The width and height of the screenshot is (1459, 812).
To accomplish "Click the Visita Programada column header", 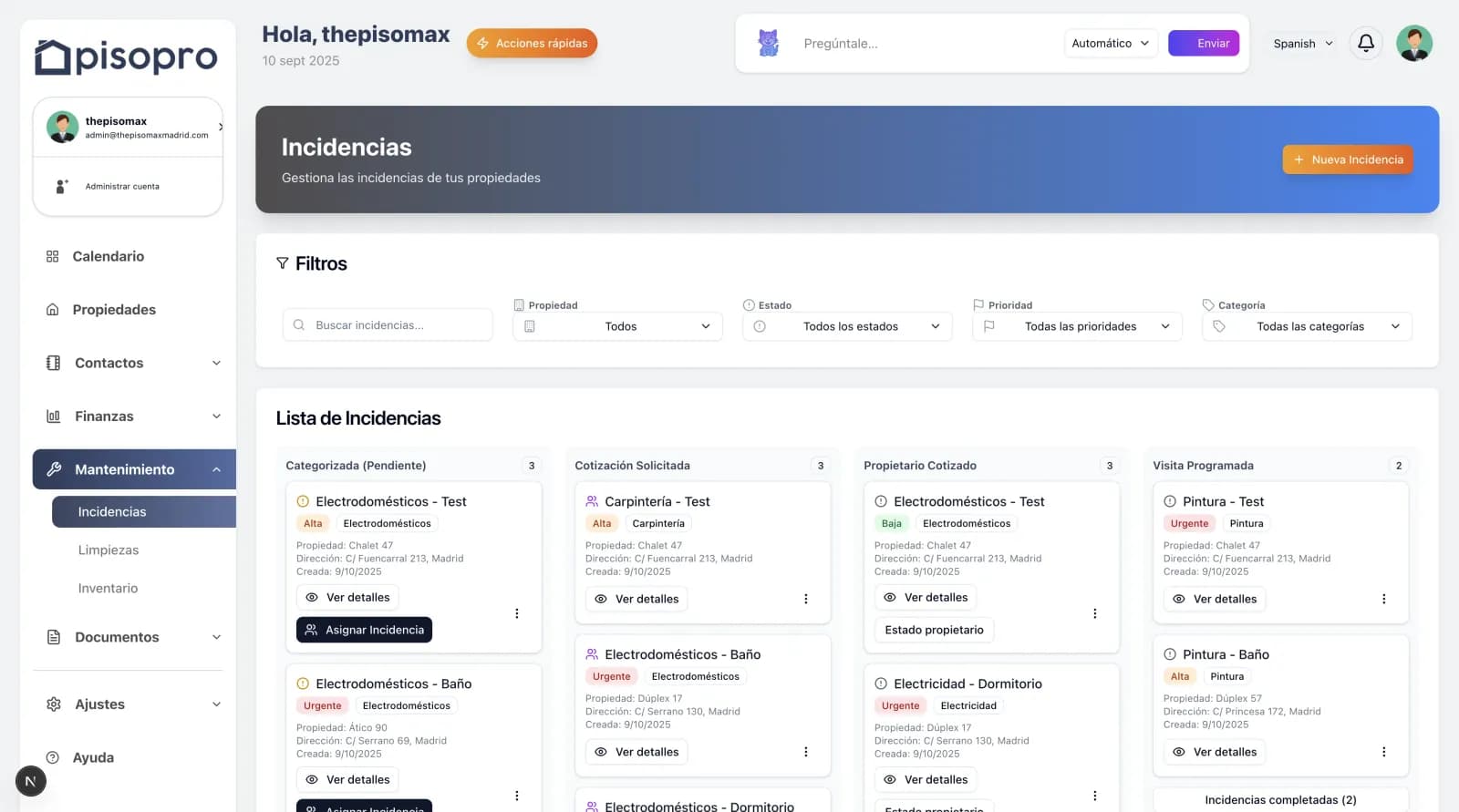I will [x=1203, y=466].
